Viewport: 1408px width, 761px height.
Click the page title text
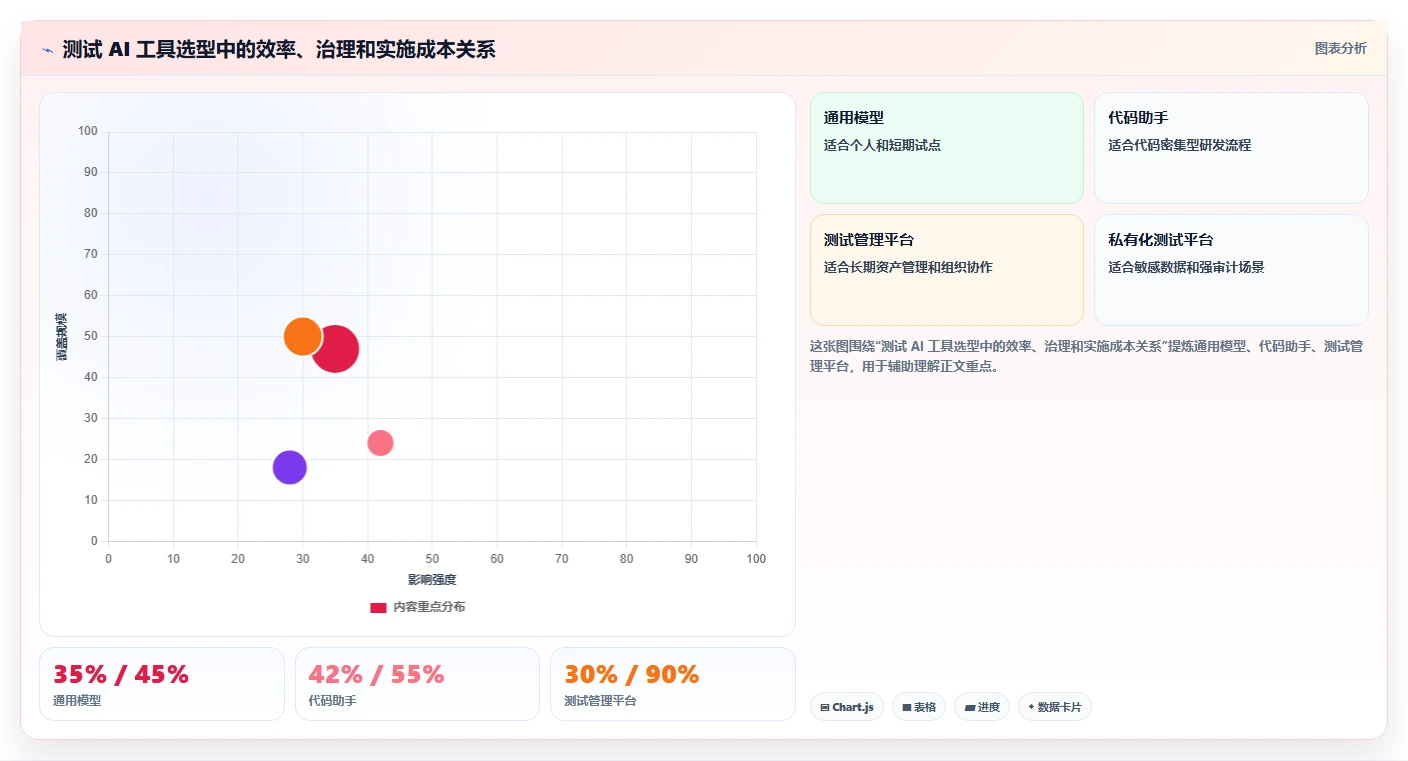pyautogui.click(x=279, y=49)
